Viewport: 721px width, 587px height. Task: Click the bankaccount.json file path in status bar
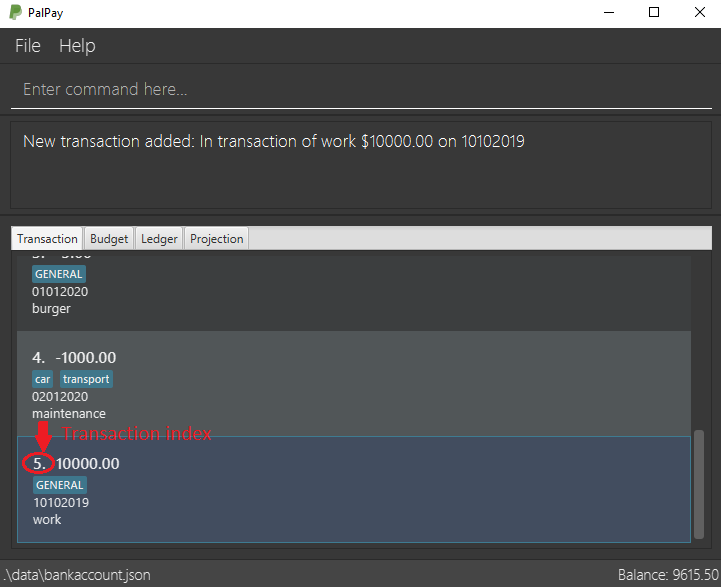[77, 575]
